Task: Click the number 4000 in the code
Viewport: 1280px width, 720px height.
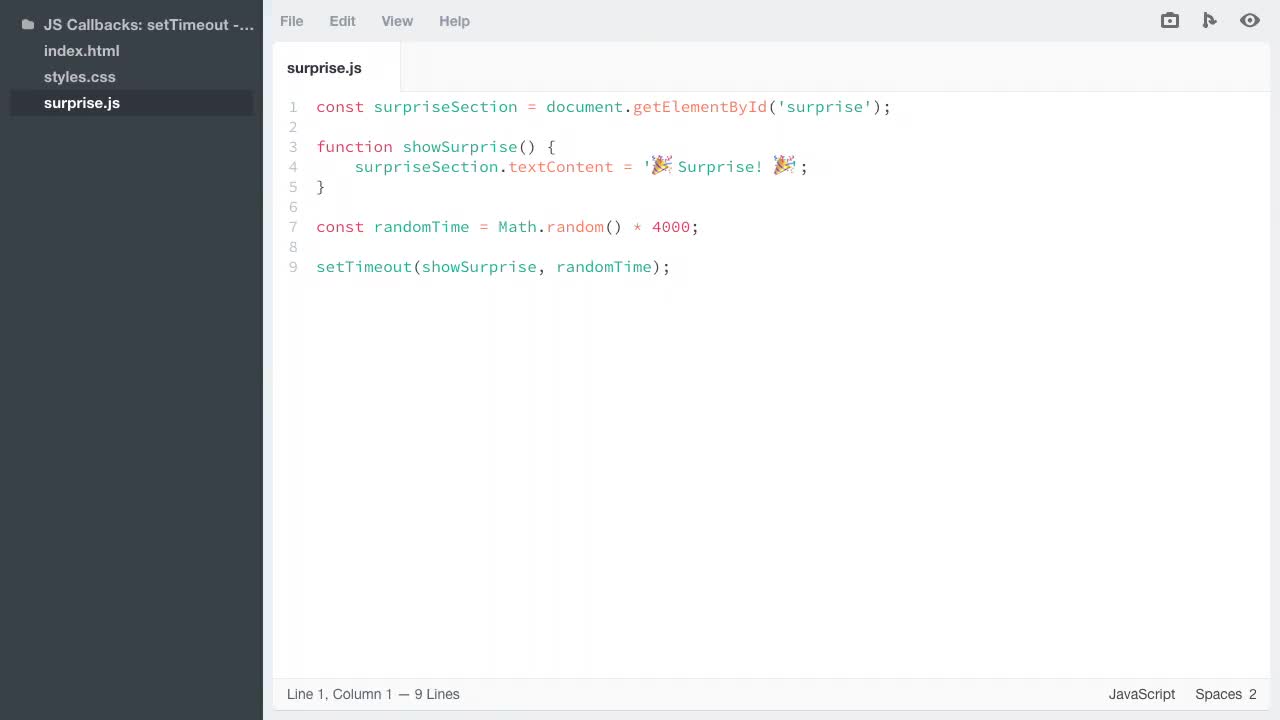Action: pyautogui.click(x=670, y=227)
